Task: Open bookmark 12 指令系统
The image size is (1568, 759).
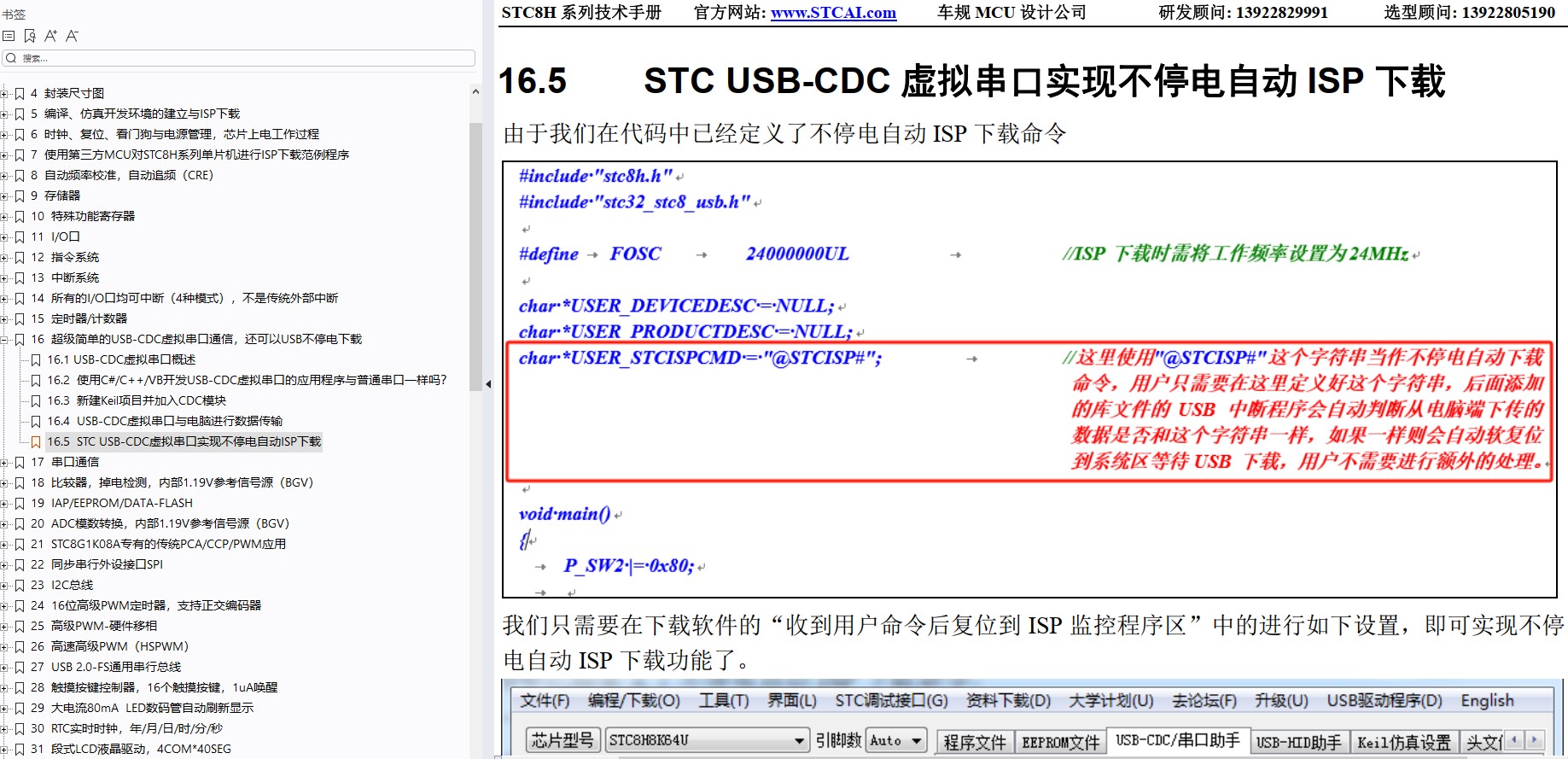Action: (x=65, y=257)
